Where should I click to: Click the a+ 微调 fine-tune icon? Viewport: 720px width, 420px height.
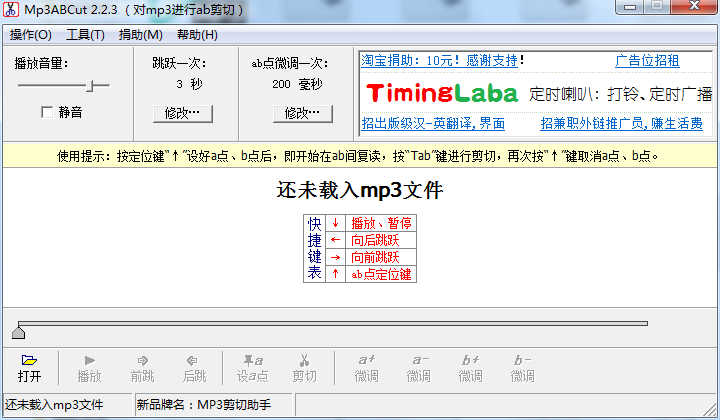(x=366, y=368)
